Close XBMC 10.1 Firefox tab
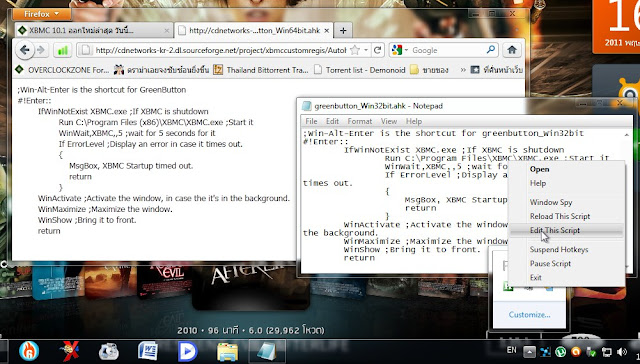Screen dimensions: 640x364 click(167, 31)
